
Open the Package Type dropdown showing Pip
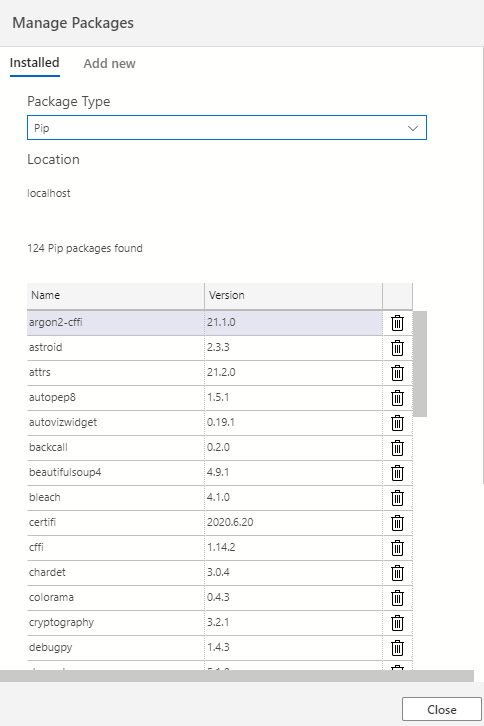pos(227,128)
